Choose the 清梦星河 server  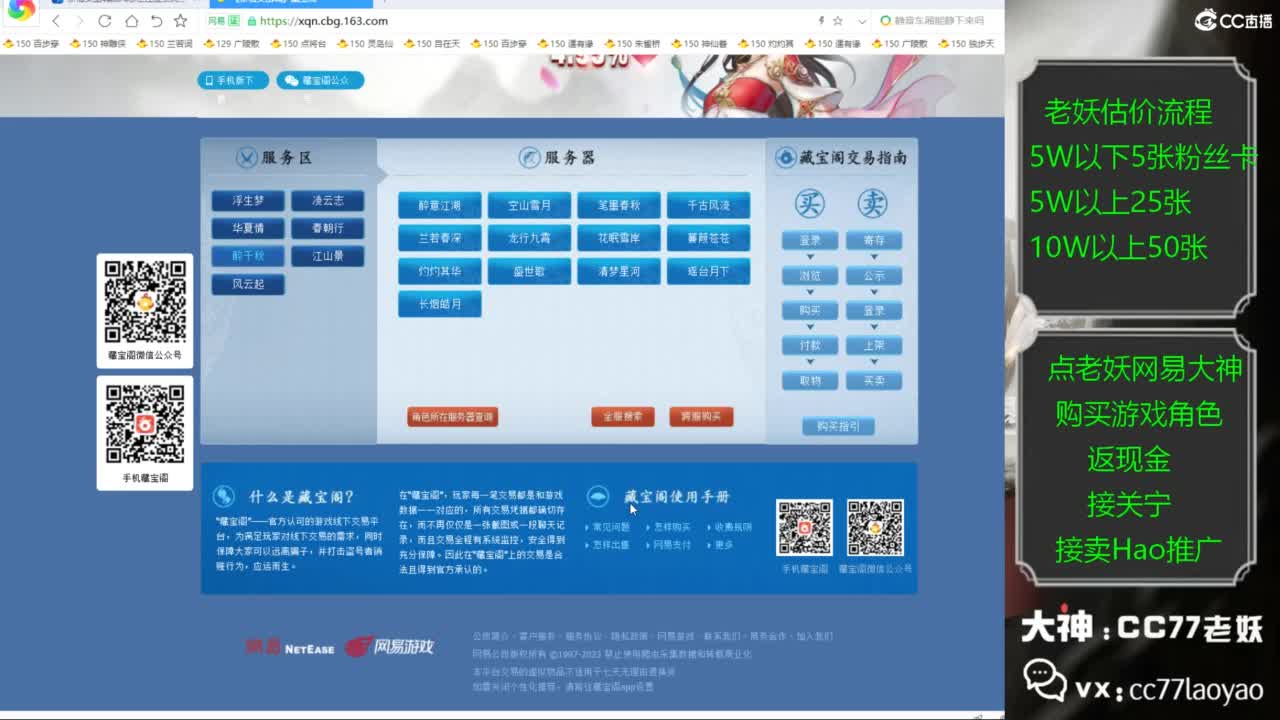click(619, 272)
